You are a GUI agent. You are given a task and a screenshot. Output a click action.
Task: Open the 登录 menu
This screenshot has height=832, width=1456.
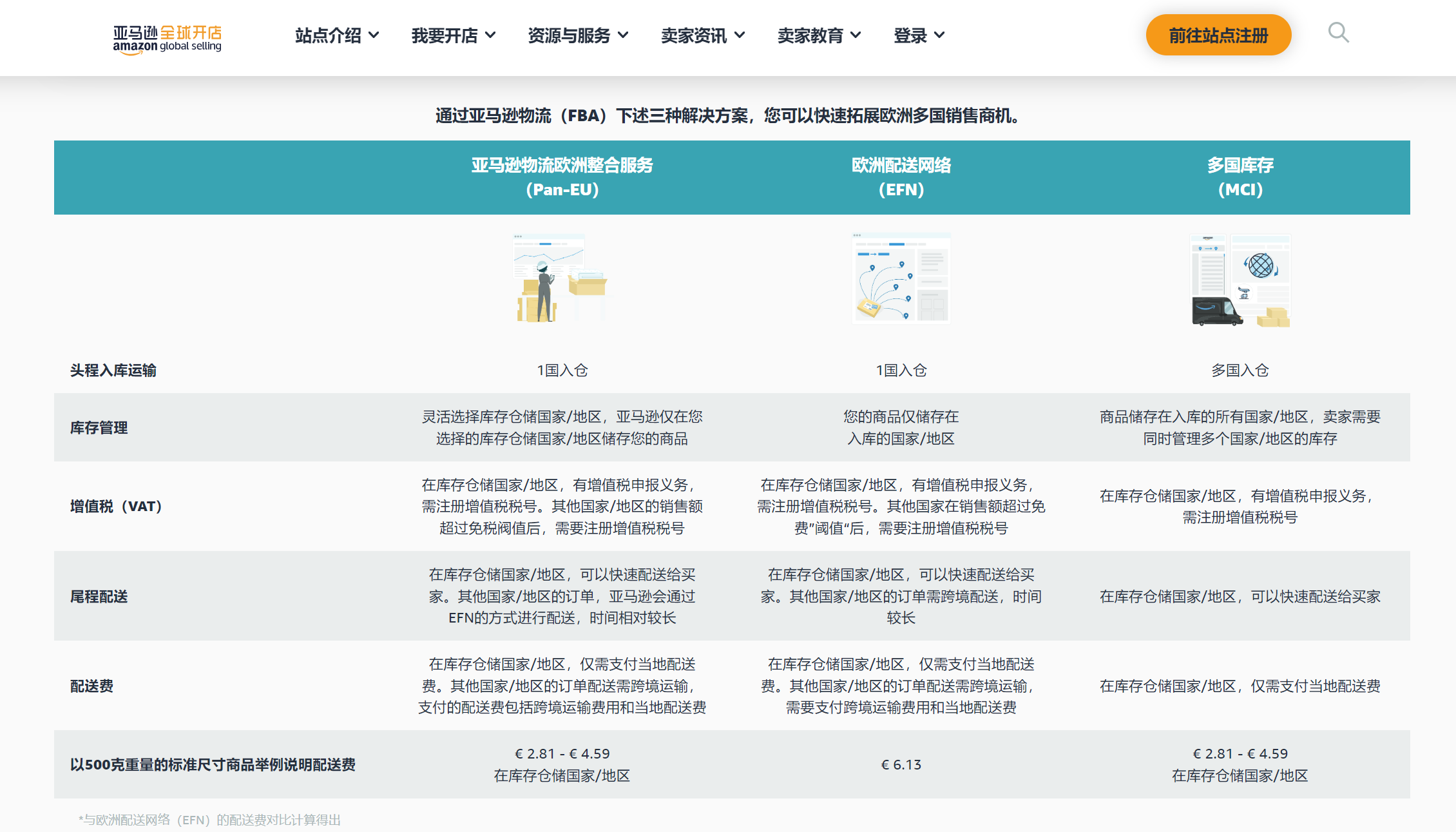(x=919, y=35)
